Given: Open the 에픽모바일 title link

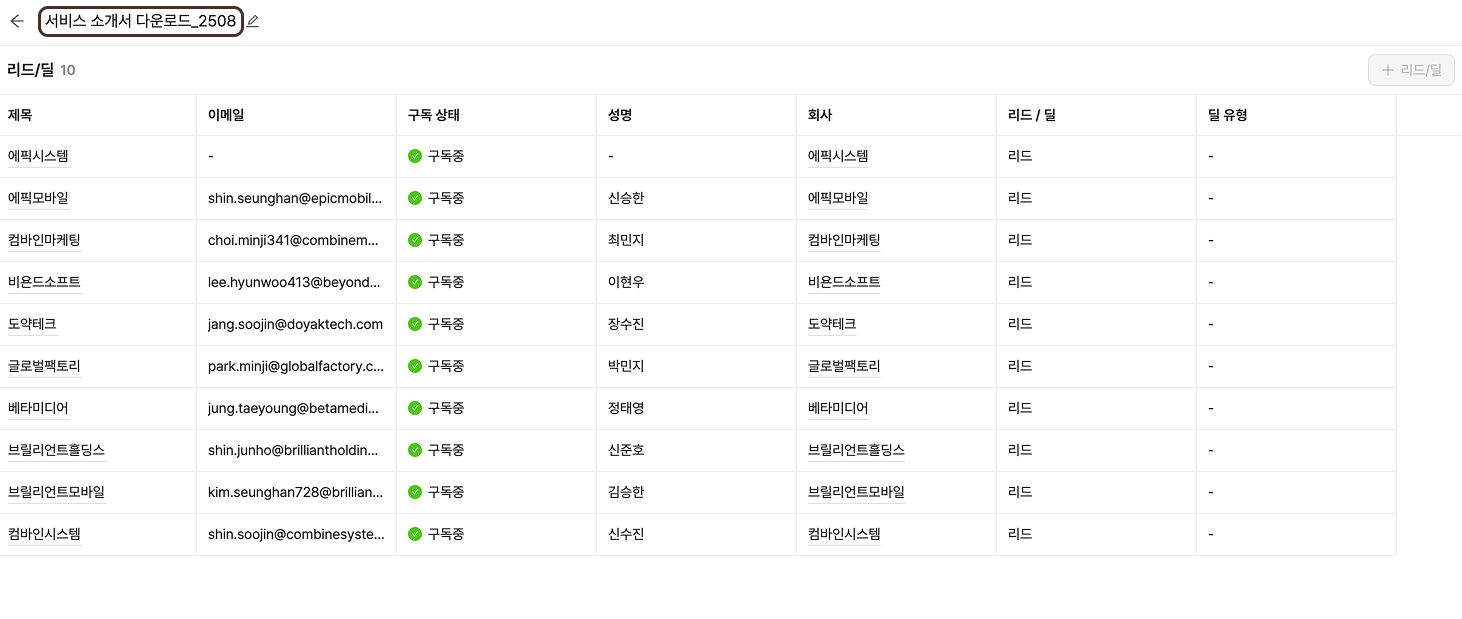Looking at the screenshot, I should [x=38, y=198].
